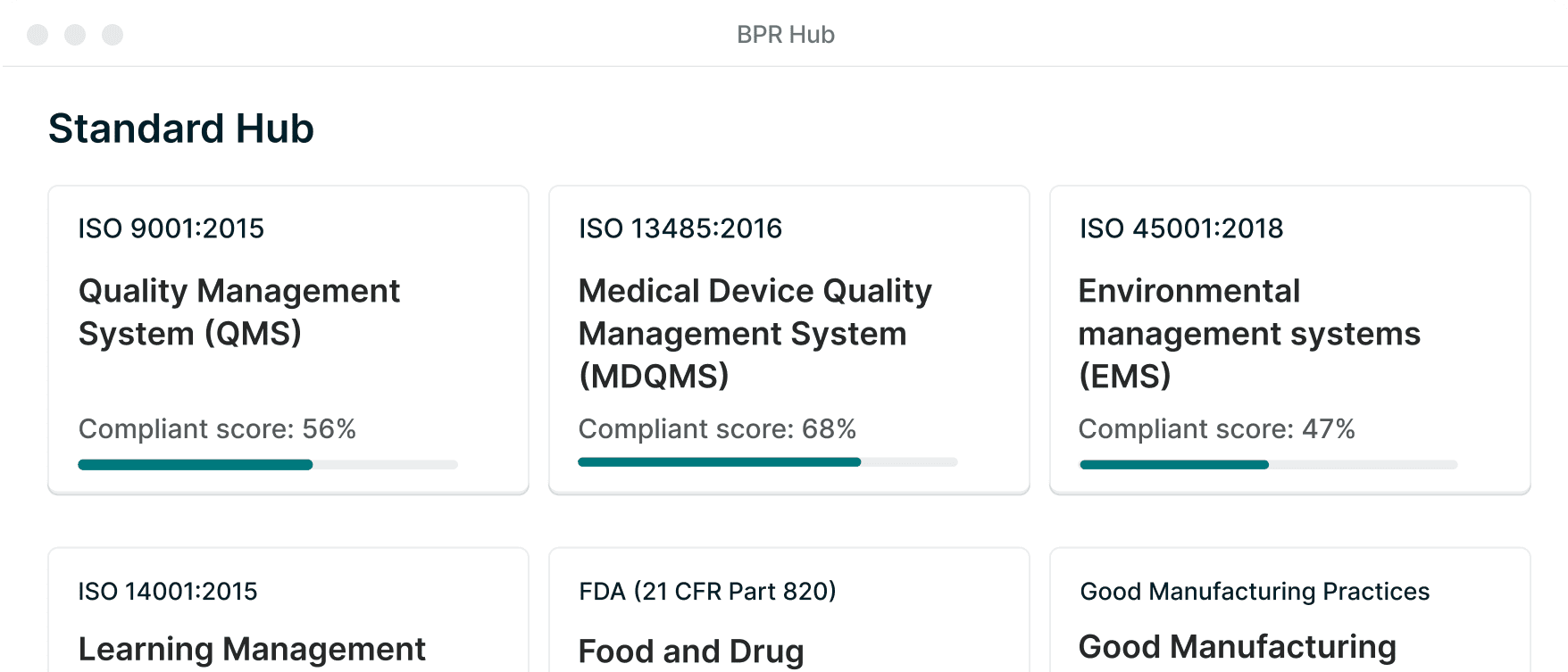Viewport: 1568px width, 672px height.
Task: Open the Food and Drug title
Action: coord(691,651)
